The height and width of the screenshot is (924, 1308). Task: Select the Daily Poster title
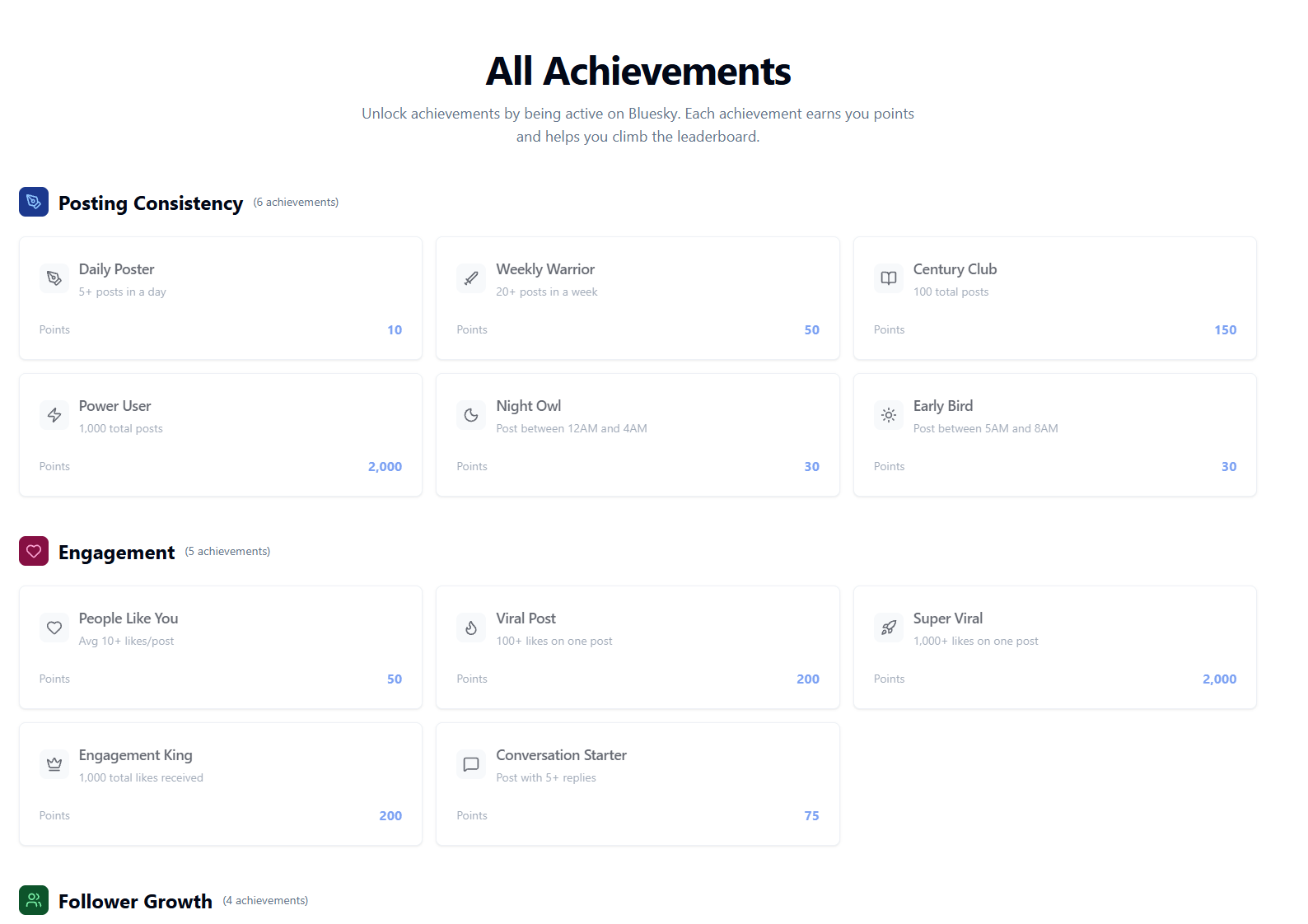(116, 269)
